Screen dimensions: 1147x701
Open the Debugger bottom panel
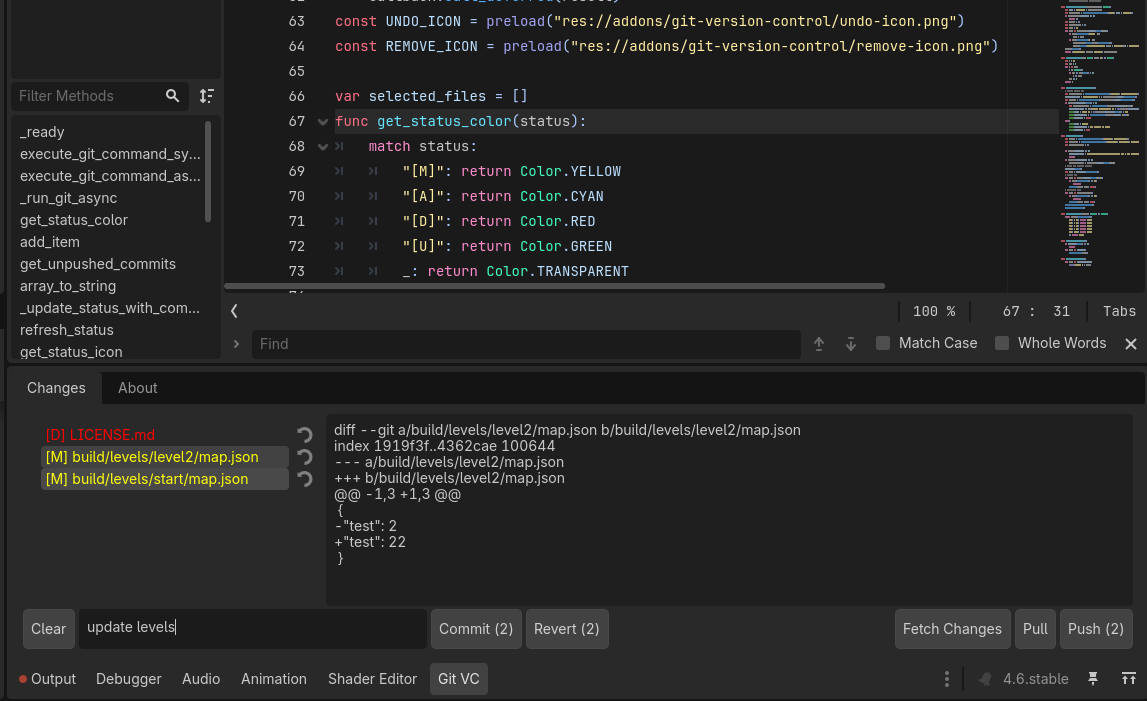(128, 679)
